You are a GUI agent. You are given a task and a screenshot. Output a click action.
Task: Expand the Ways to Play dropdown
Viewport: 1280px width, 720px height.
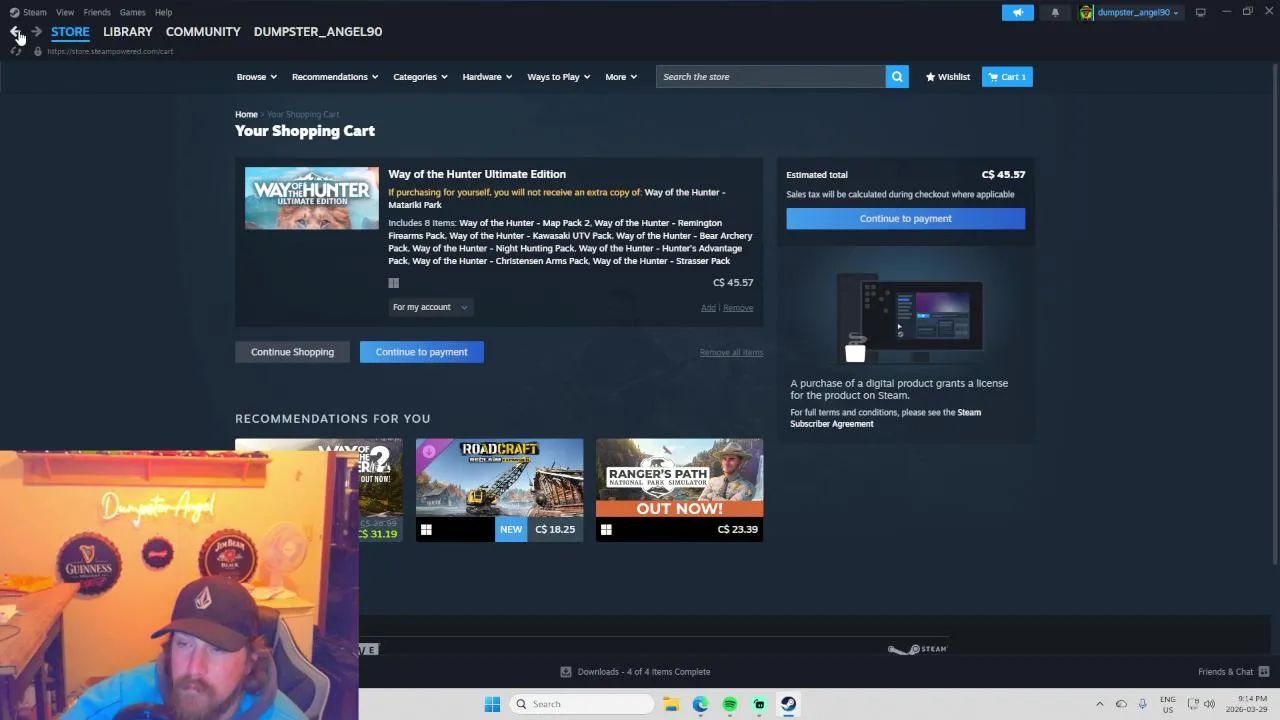click(559, 77)
